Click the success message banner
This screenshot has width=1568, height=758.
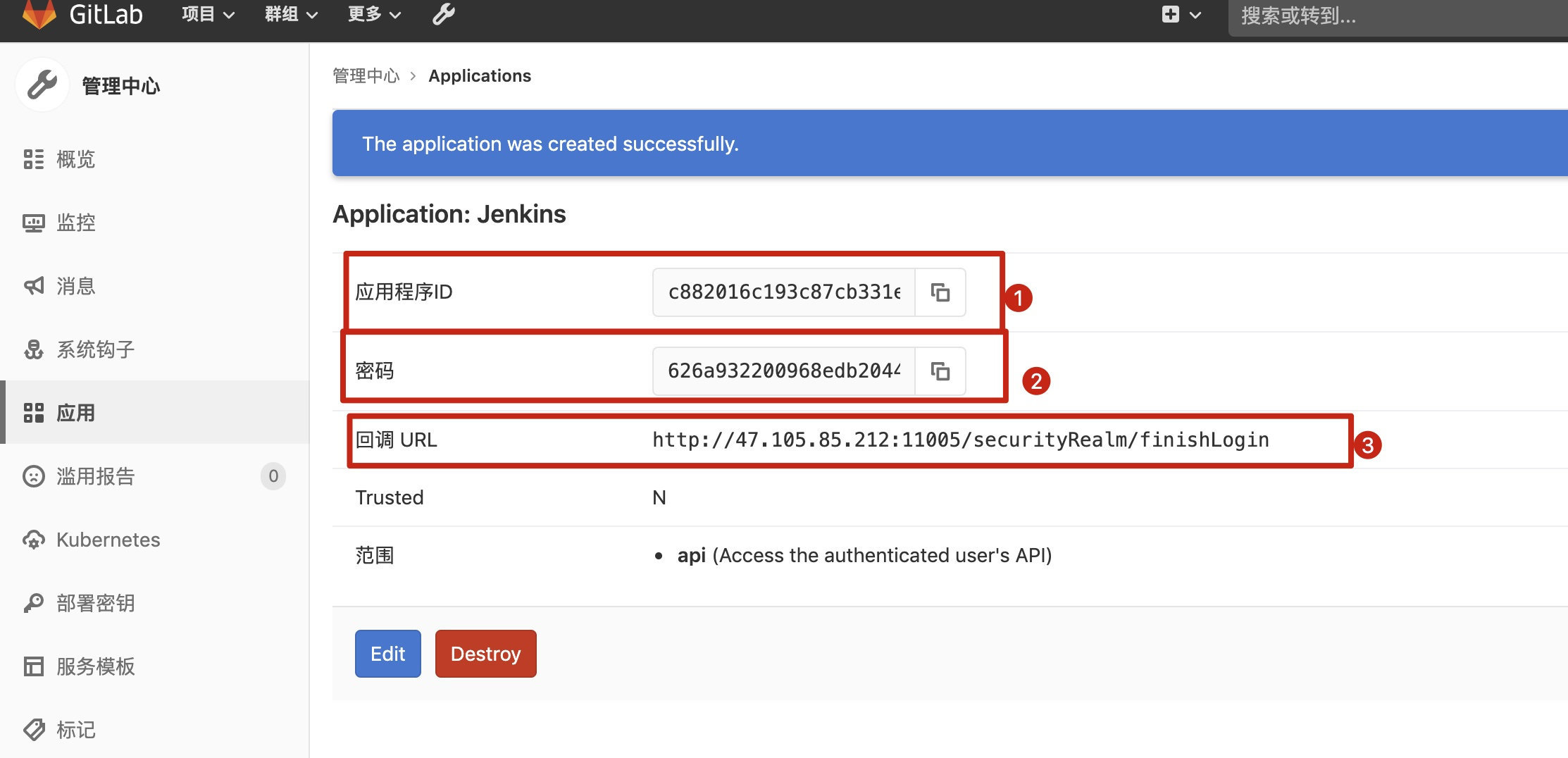pyautogui.click(x=950, y=143)
